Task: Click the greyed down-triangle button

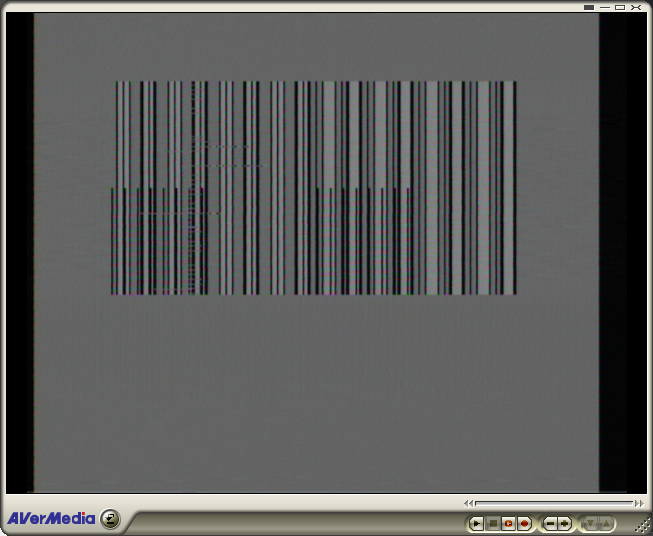Action: click(590, 523)
